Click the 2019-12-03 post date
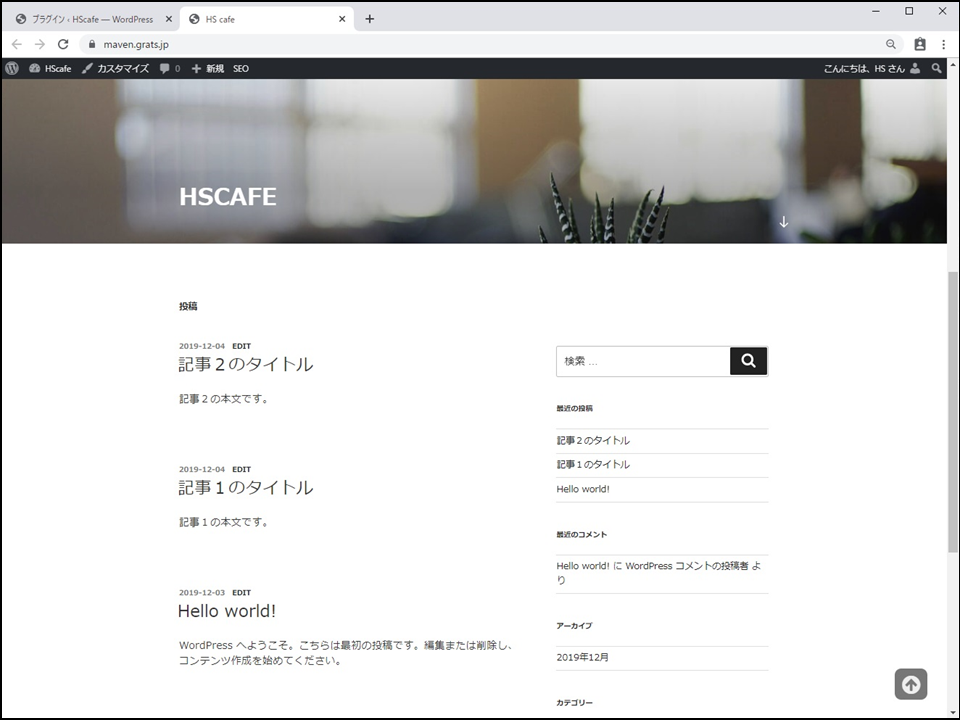 201,592
